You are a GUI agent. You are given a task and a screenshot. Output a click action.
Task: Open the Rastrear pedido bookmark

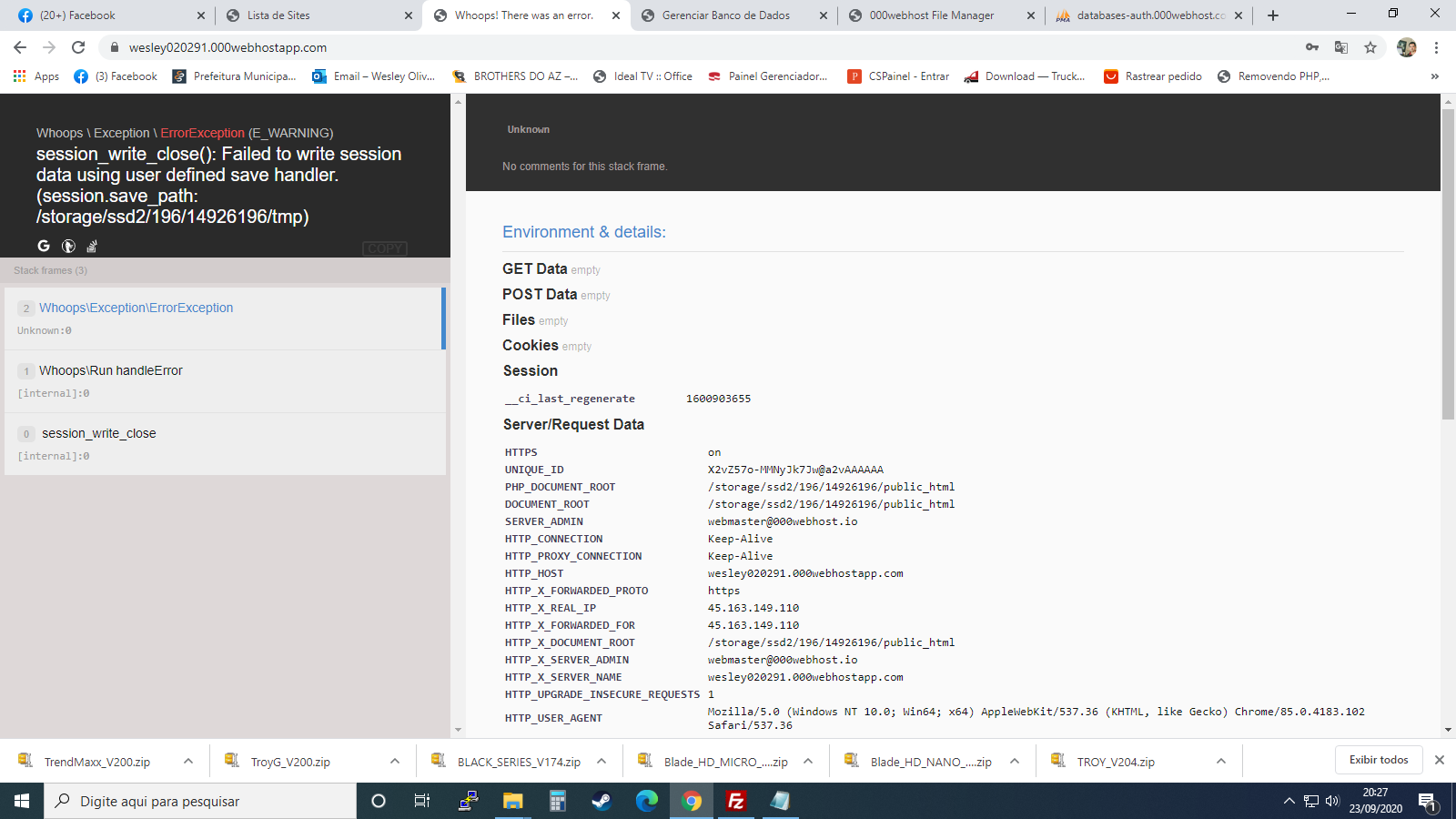1152,76
